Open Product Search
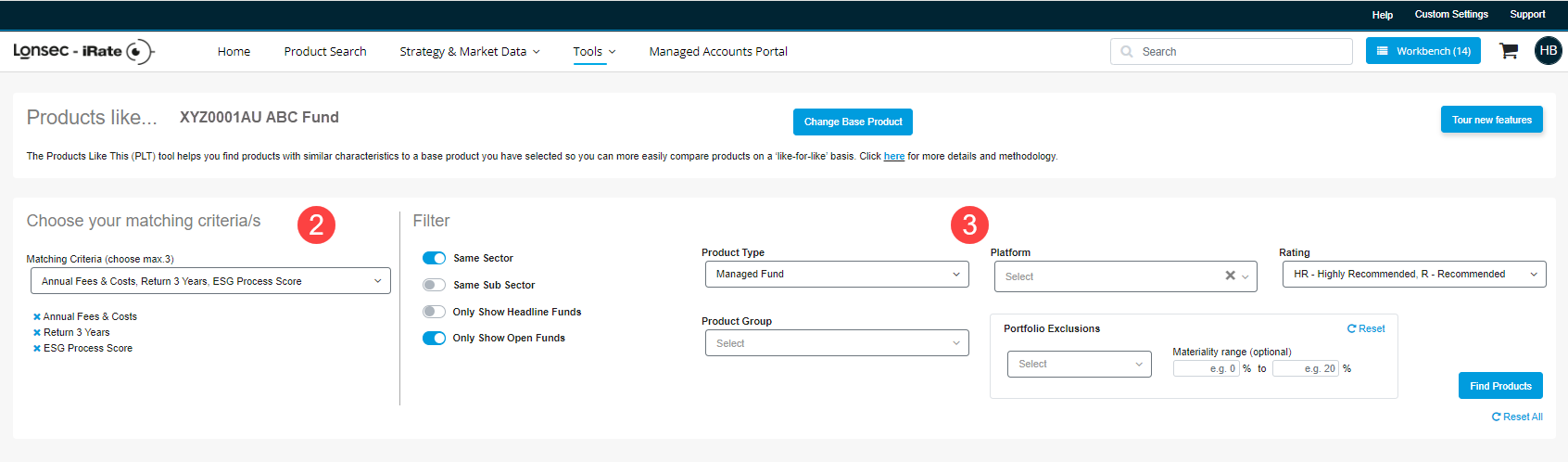This screenshot has height=462, width=1568. [325, 51]
